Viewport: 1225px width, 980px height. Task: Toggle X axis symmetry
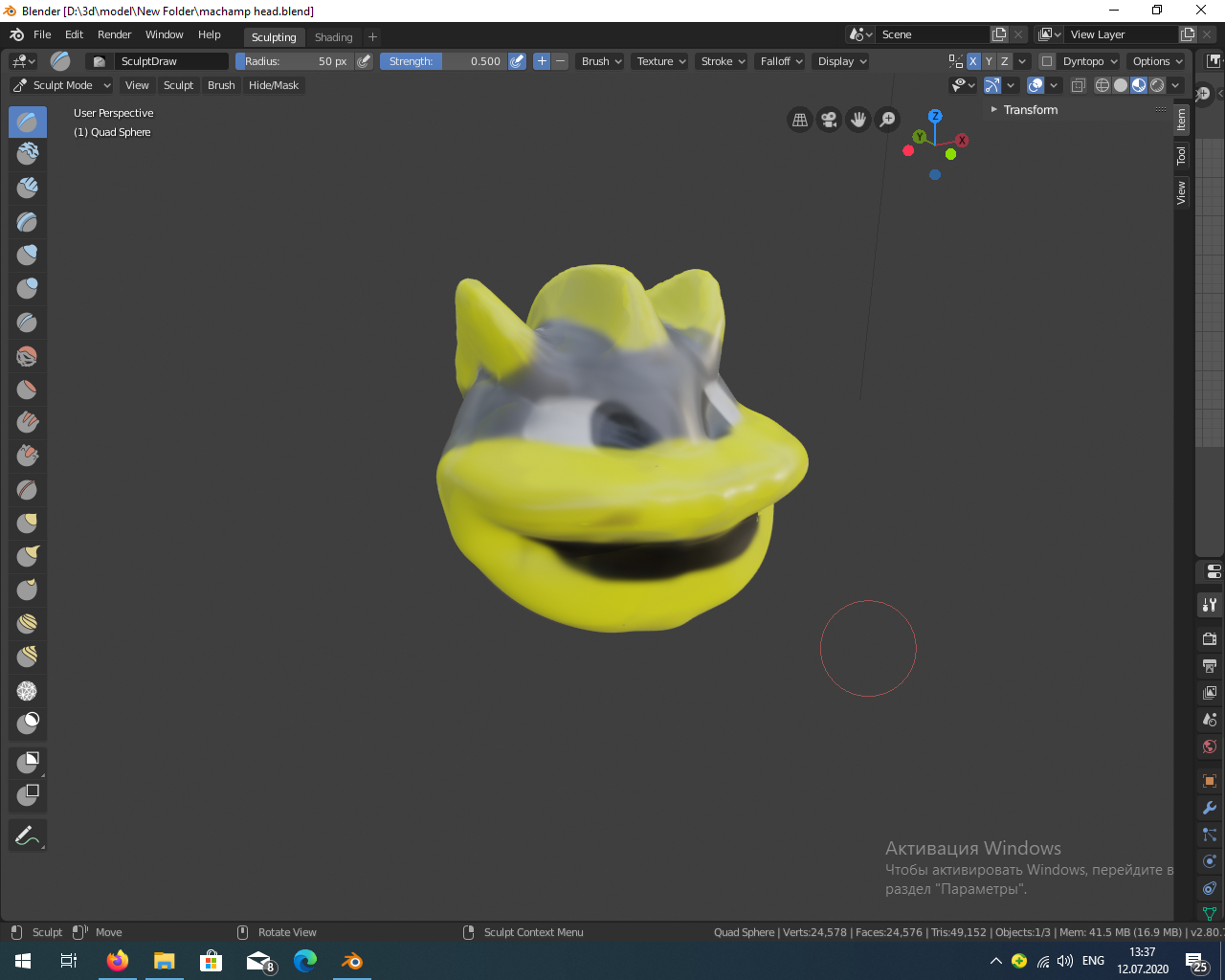[x=973, y=61]
